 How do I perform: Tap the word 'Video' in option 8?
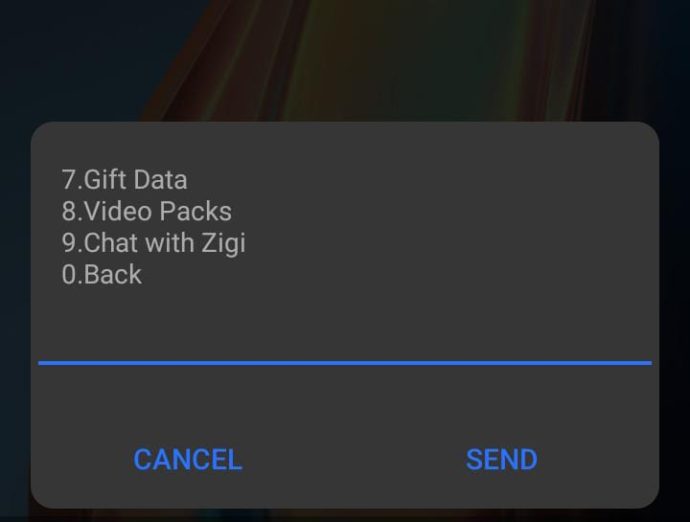coord(118,211)
